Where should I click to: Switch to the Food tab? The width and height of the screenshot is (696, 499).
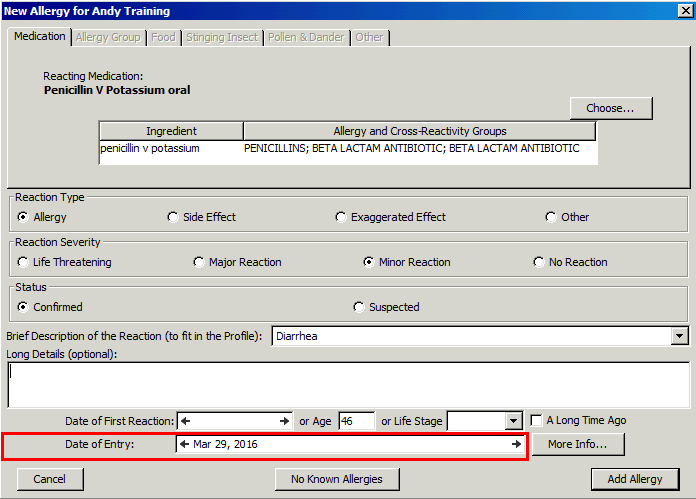161,37
